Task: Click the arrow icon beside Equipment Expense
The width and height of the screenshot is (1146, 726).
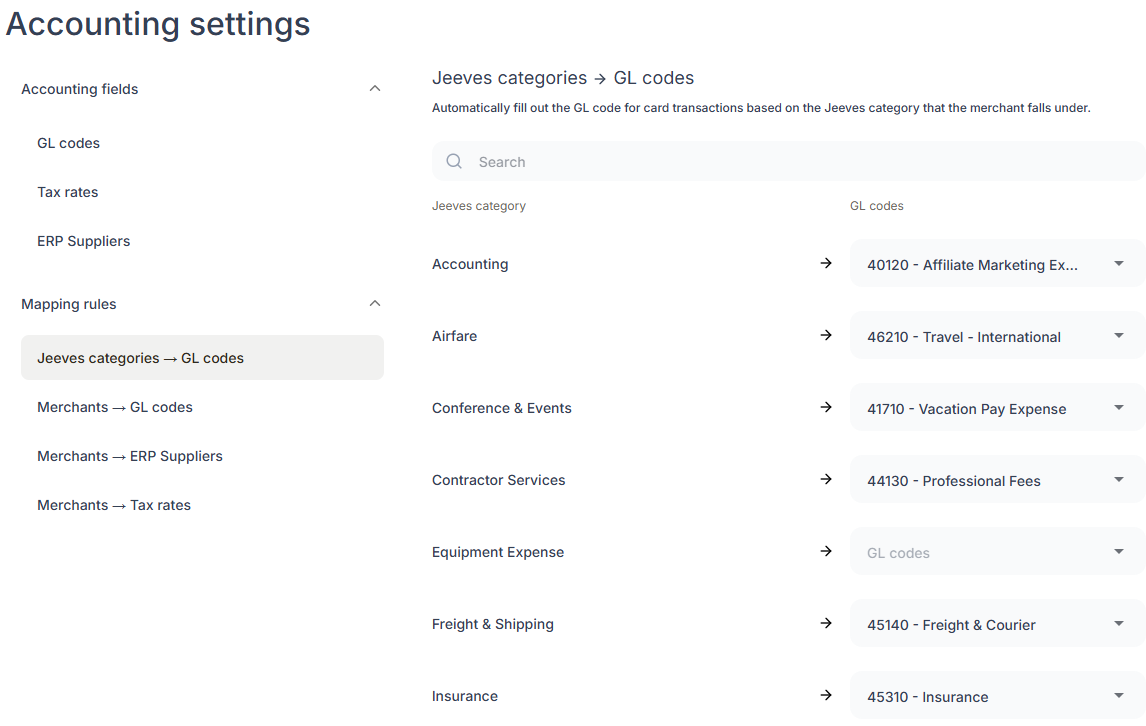Action: [x=826, y=552]
